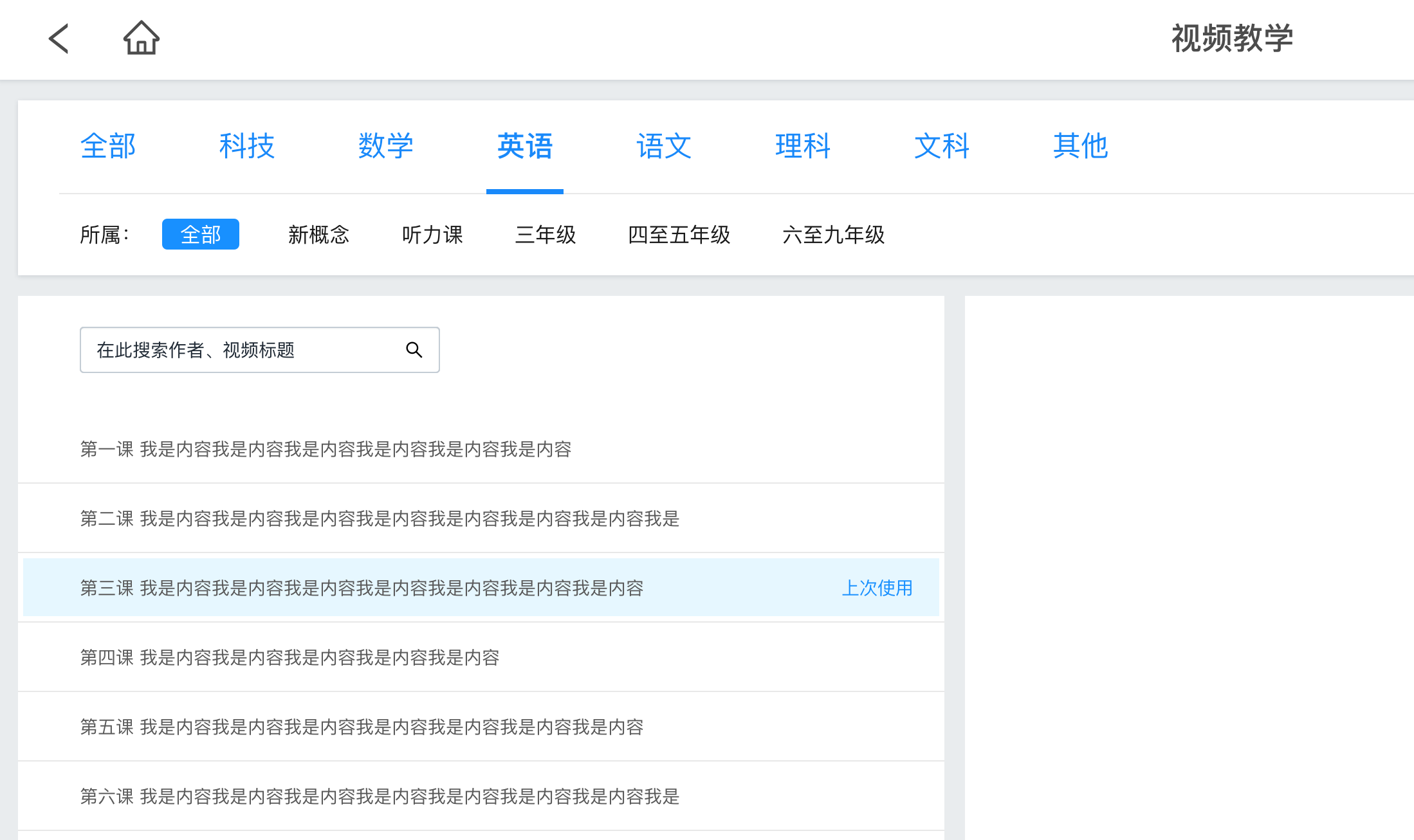Image resolution: width=1414 pixels, height=840 pixels.
Task: Switch to the 语文 tab
Action: (664, 147)
